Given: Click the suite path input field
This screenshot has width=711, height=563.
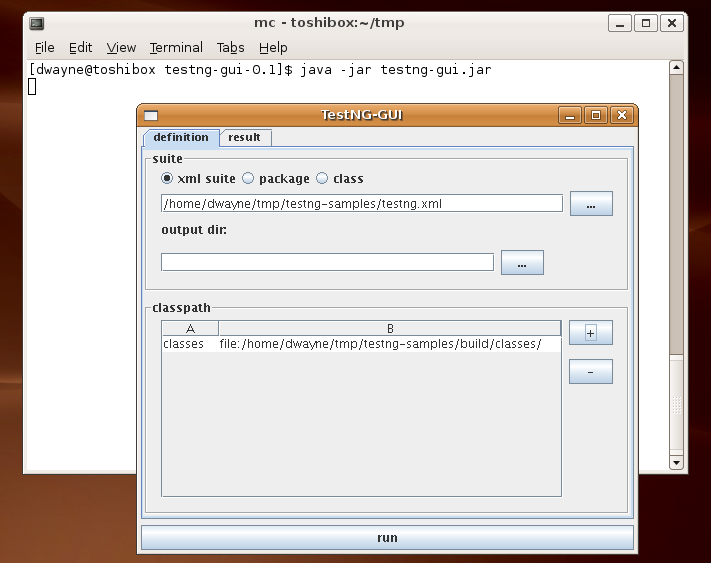Looking at the screenshot, I should (362, 204).
